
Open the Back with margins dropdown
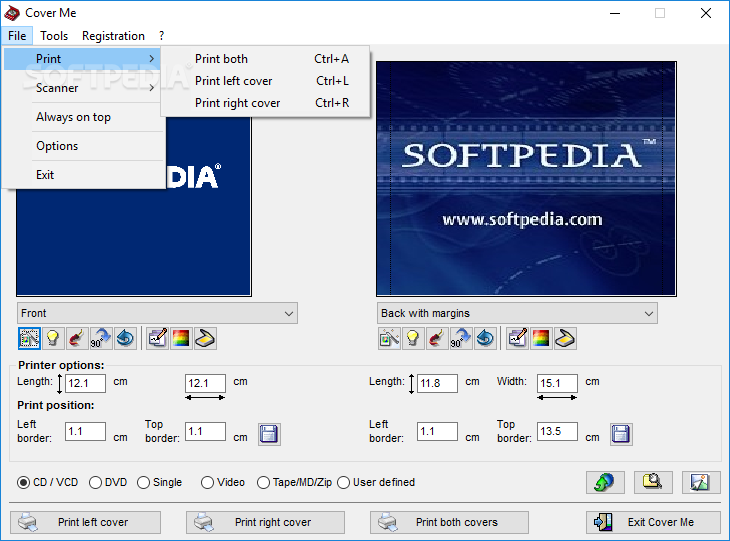click(x=517, y=313)
